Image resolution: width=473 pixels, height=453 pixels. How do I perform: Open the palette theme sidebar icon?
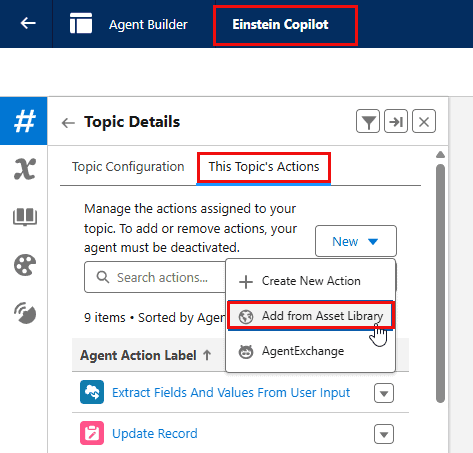25,265
